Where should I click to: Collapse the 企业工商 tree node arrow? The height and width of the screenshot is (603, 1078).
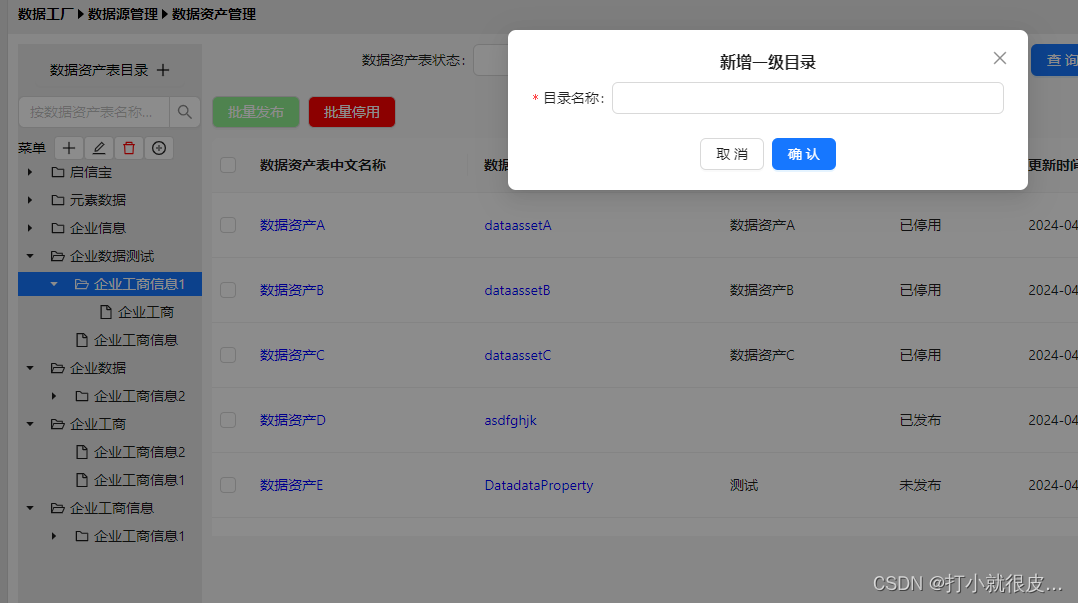pyautogui.click(x=30, y=424)
